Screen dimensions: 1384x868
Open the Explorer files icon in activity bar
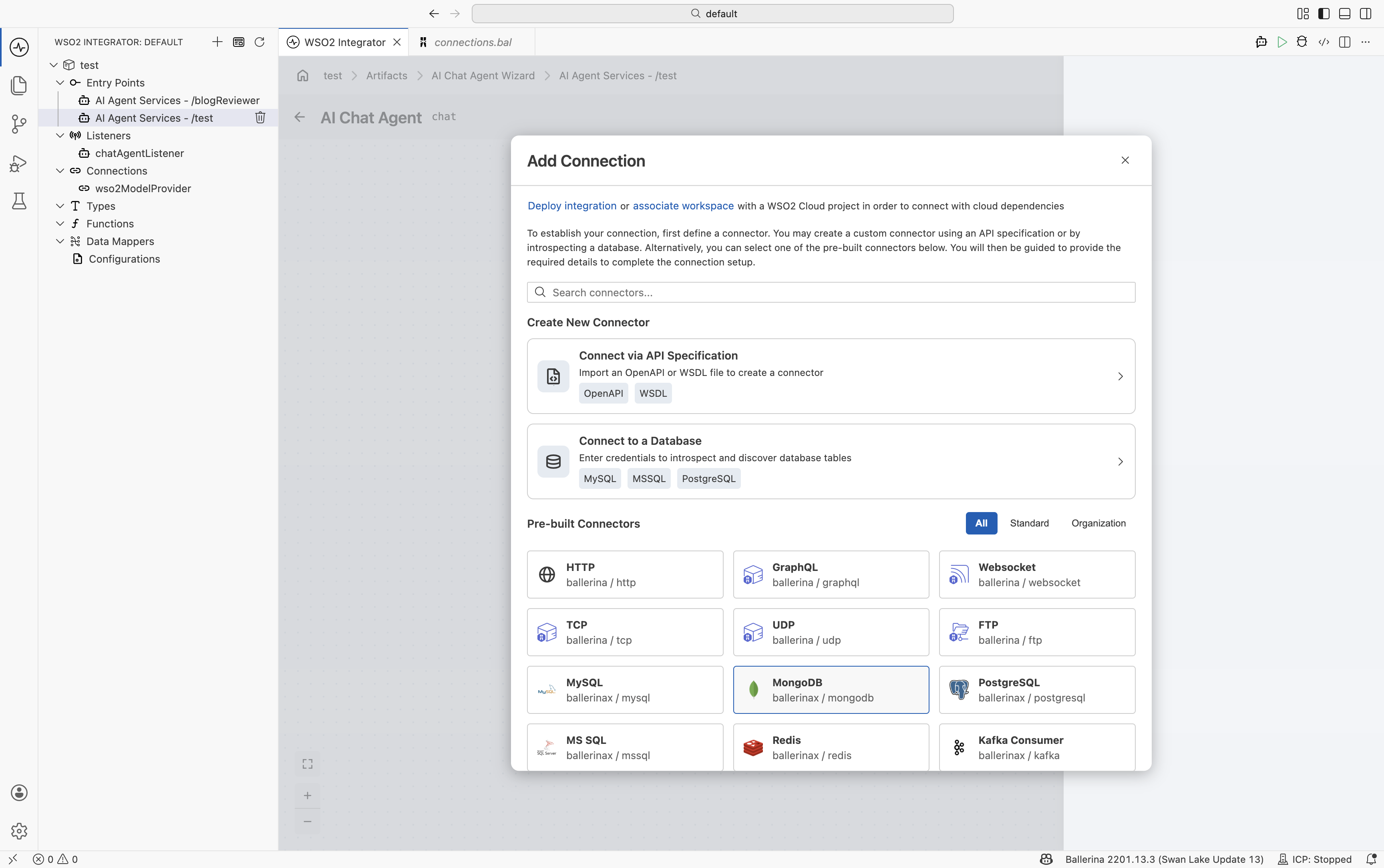(19, 86)
